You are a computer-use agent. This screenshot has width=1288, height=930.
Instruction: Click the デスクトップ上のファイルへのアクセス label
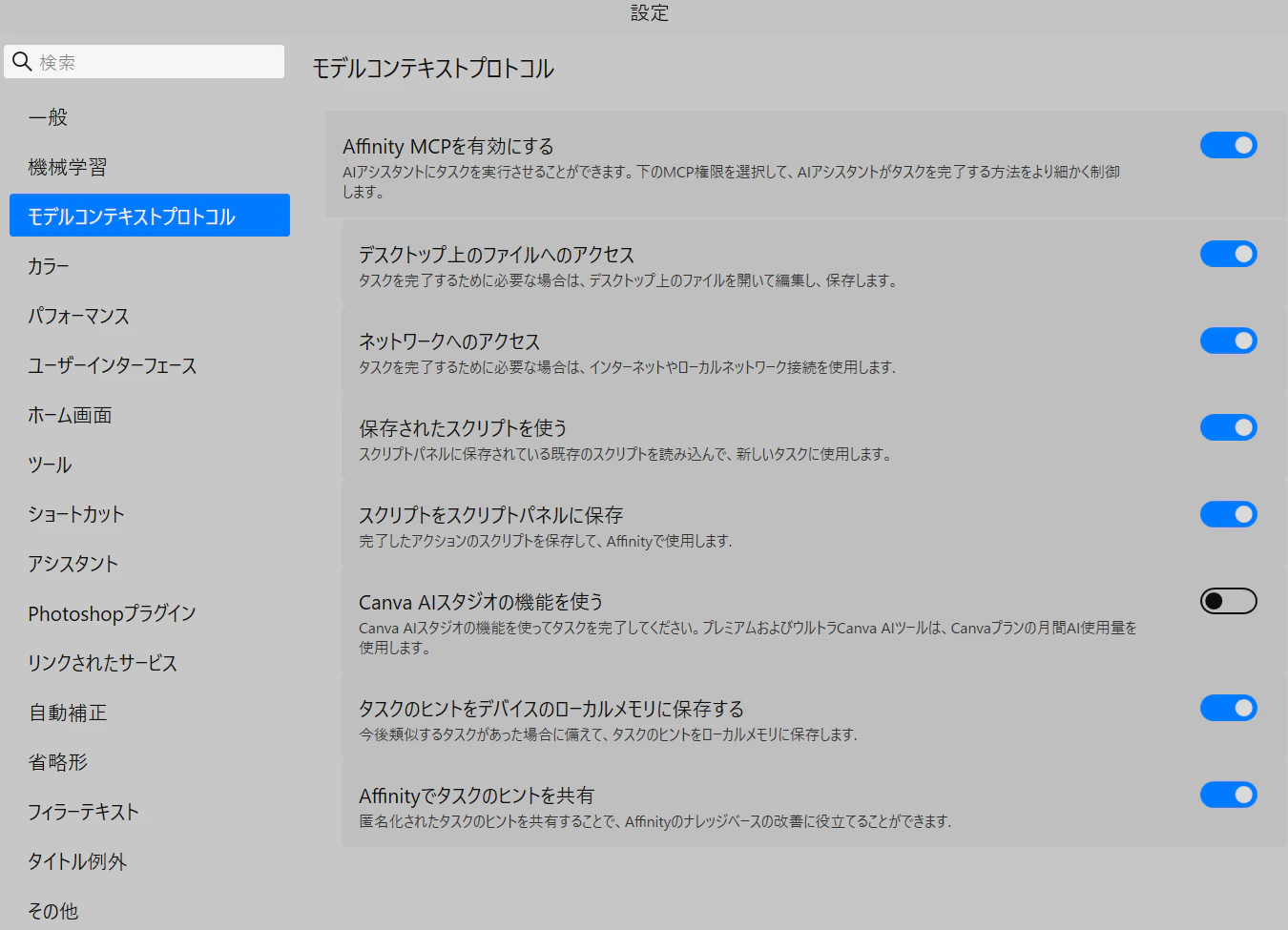496,255
